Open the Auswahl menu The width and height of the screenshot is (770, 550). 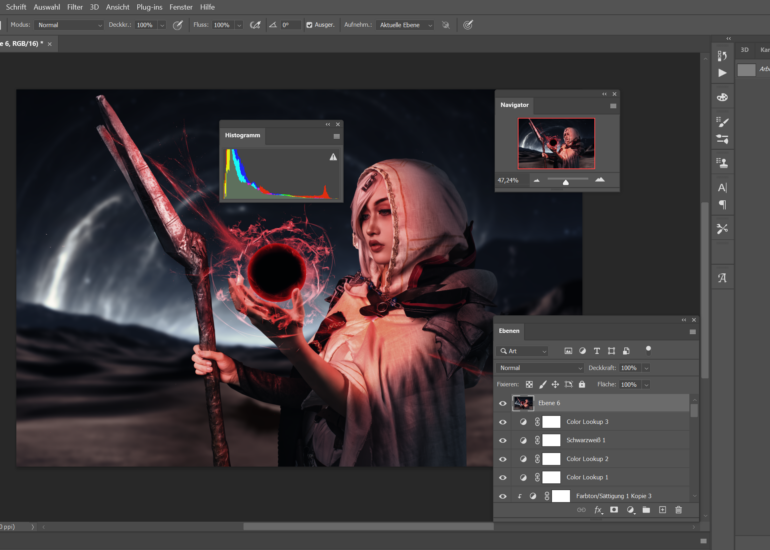click(x=47, y=7)
